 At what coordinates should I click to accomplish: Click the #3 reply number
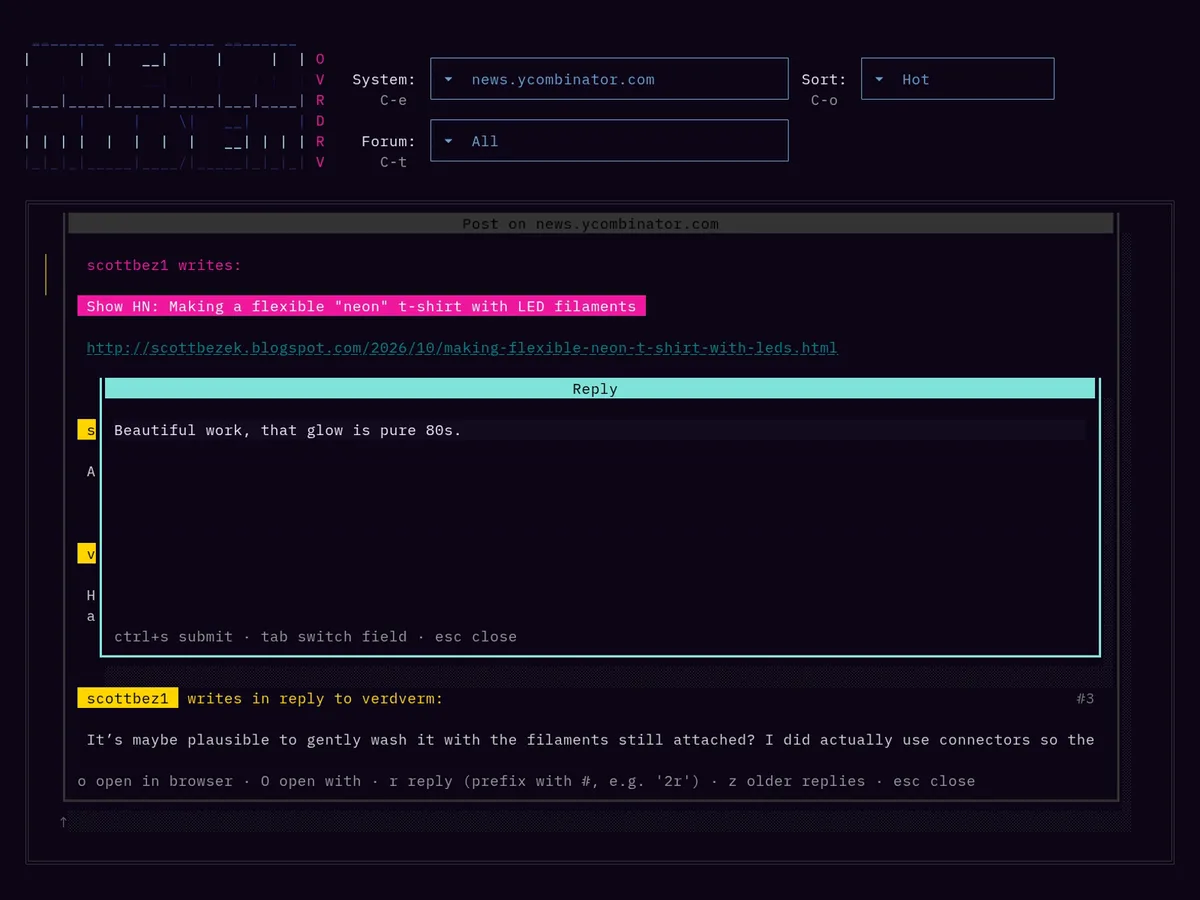click(x=1085, y=698)
